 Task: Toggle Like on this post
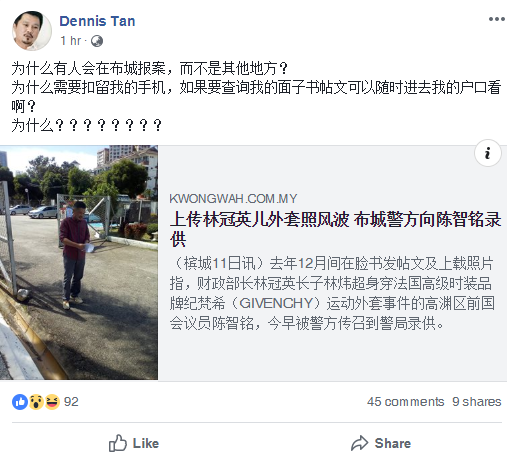pyautogui.click(x=134, y=443)
